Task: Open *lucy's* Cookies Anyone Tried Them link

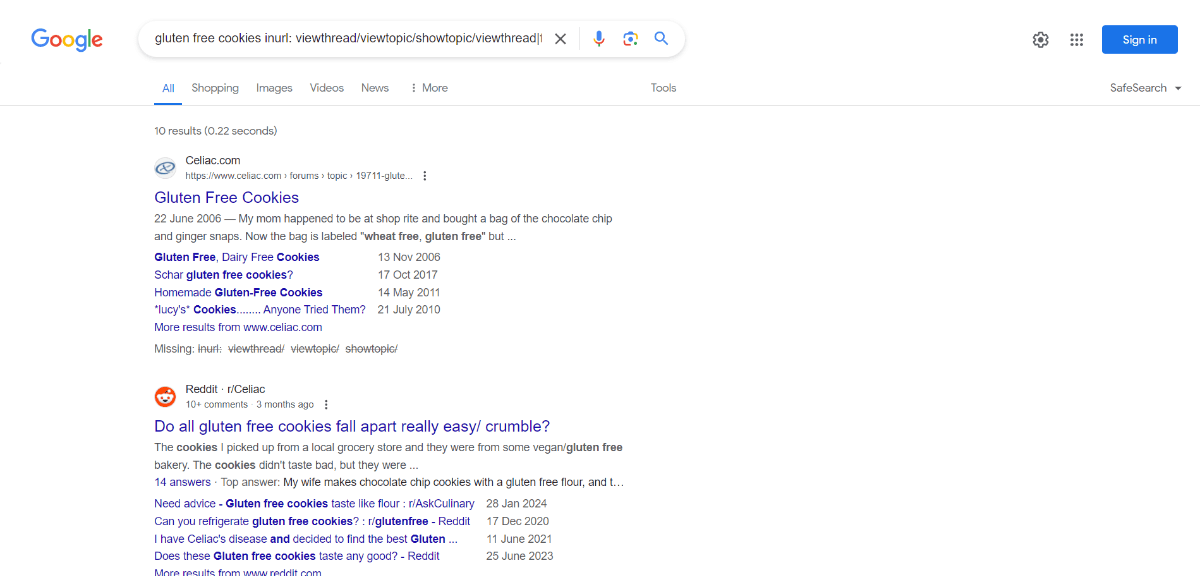Action: 260,309
